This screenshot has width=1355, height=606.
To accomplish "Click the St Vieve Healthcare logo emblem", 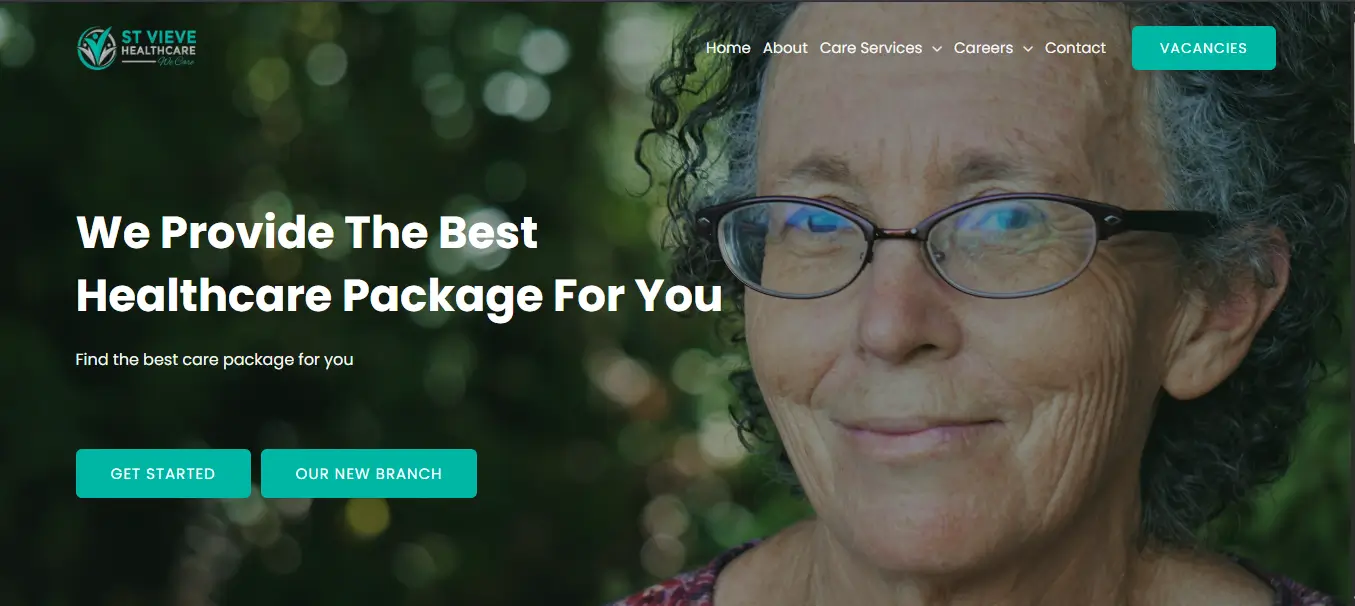I will pyautogui.click(x=97, y=48).
